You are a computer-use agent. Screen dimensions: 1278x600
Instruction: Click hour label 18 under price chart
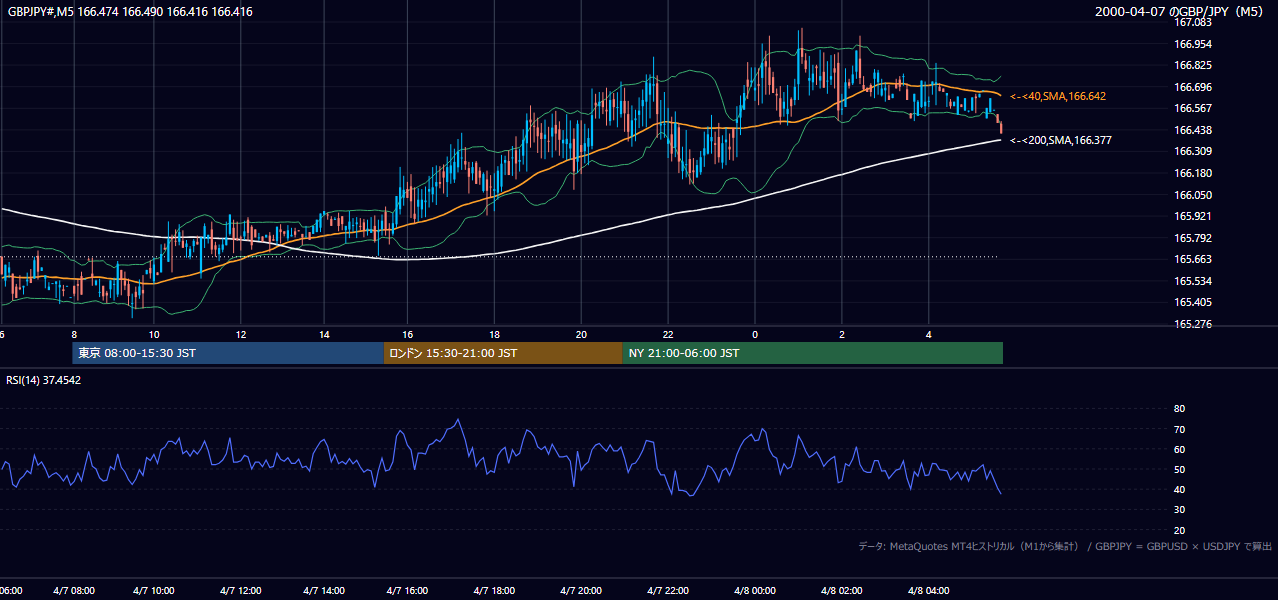494,334
